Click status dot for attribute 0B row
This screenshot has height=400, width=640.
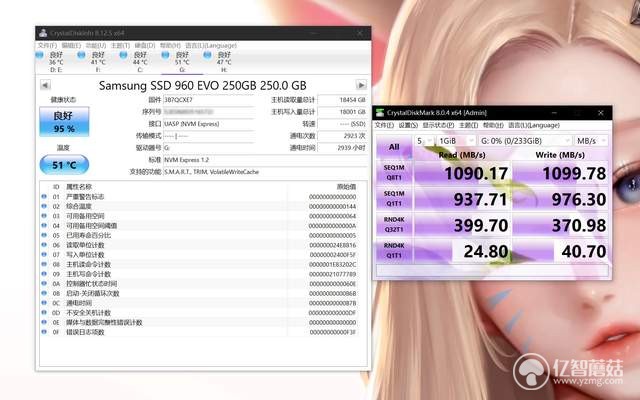44,293
